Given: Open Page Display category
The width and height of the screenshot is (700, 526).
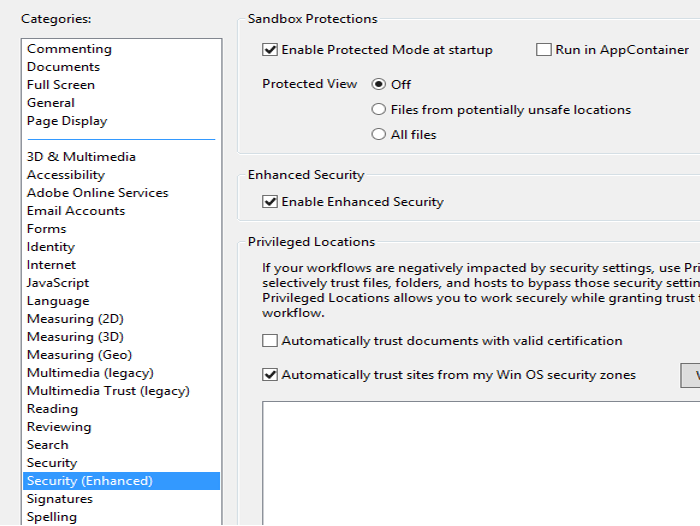Looking at the screenshot, I should (x=67, y=121).
